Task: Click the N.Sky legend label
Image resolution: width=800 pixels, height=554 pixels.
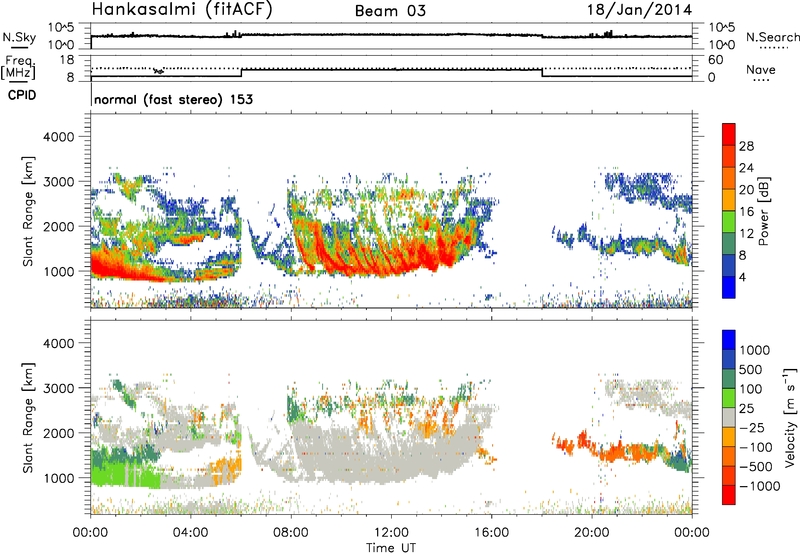Action: (19, 37)
